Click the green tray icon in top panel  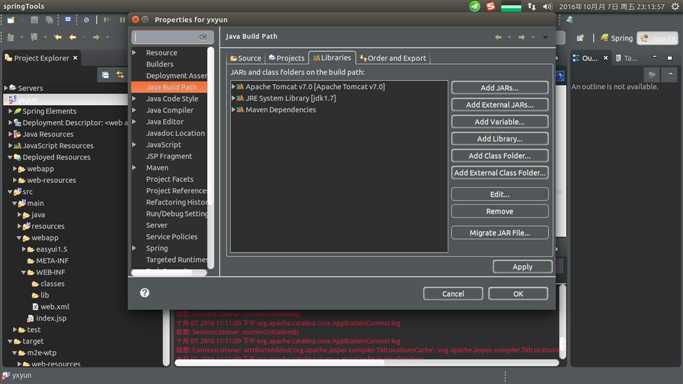point(474,7)
